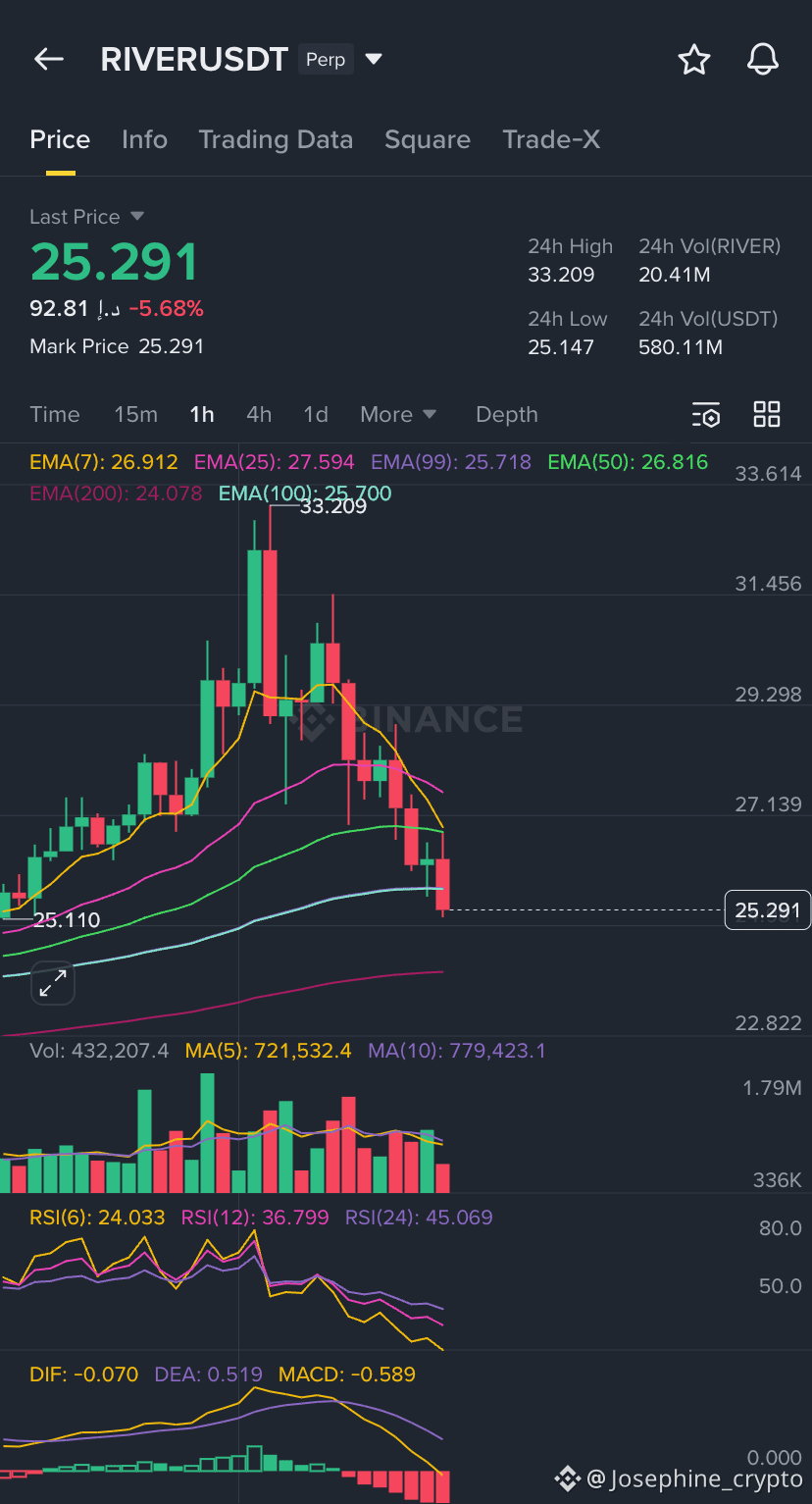This screenshot has height=1504, width=812.
Task: Tap the EMA(25): 27.594 indicator label
Action: (275, 462)
